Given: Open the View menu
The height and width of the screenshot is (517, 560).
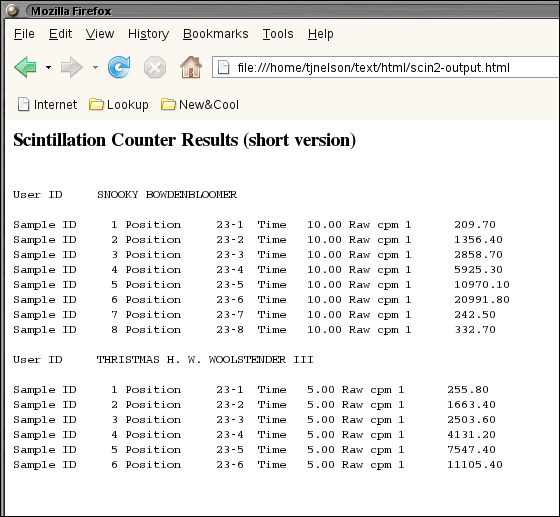Looking at the screenshot, I should point(100,34).
